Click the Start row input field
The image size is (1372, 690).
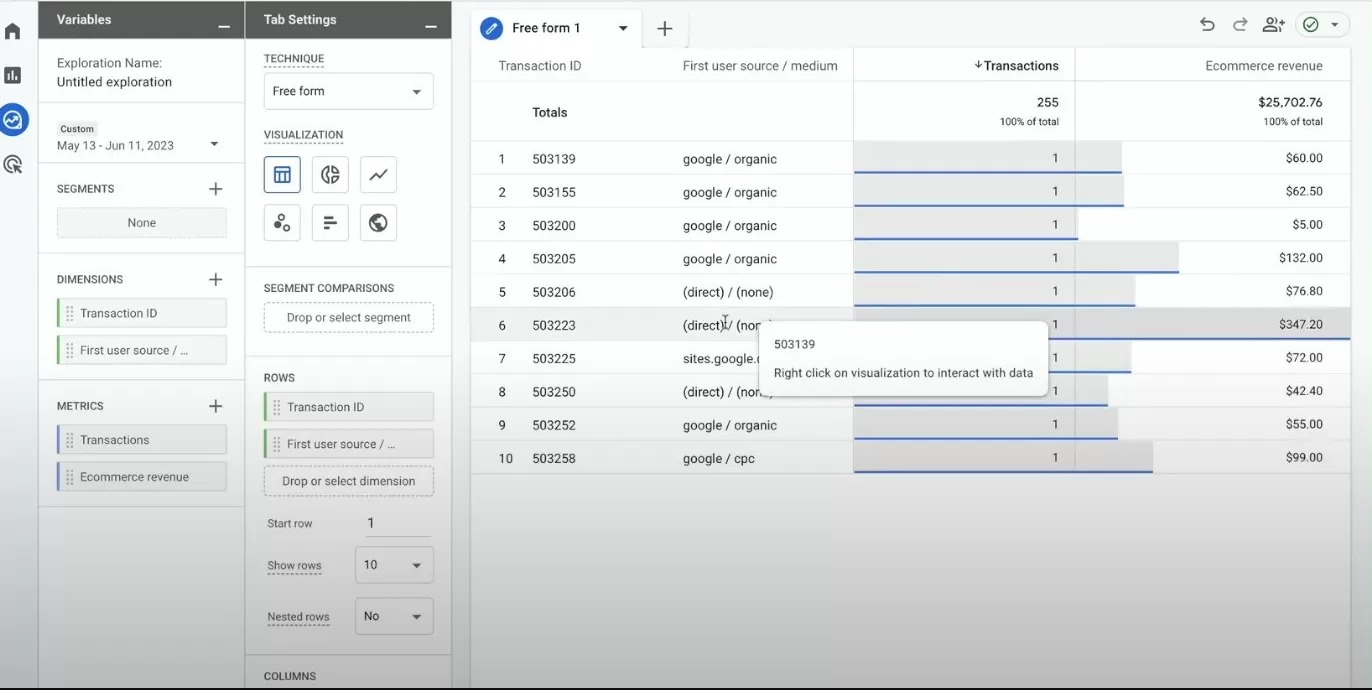pyautogui.click(x=398, y=523)
